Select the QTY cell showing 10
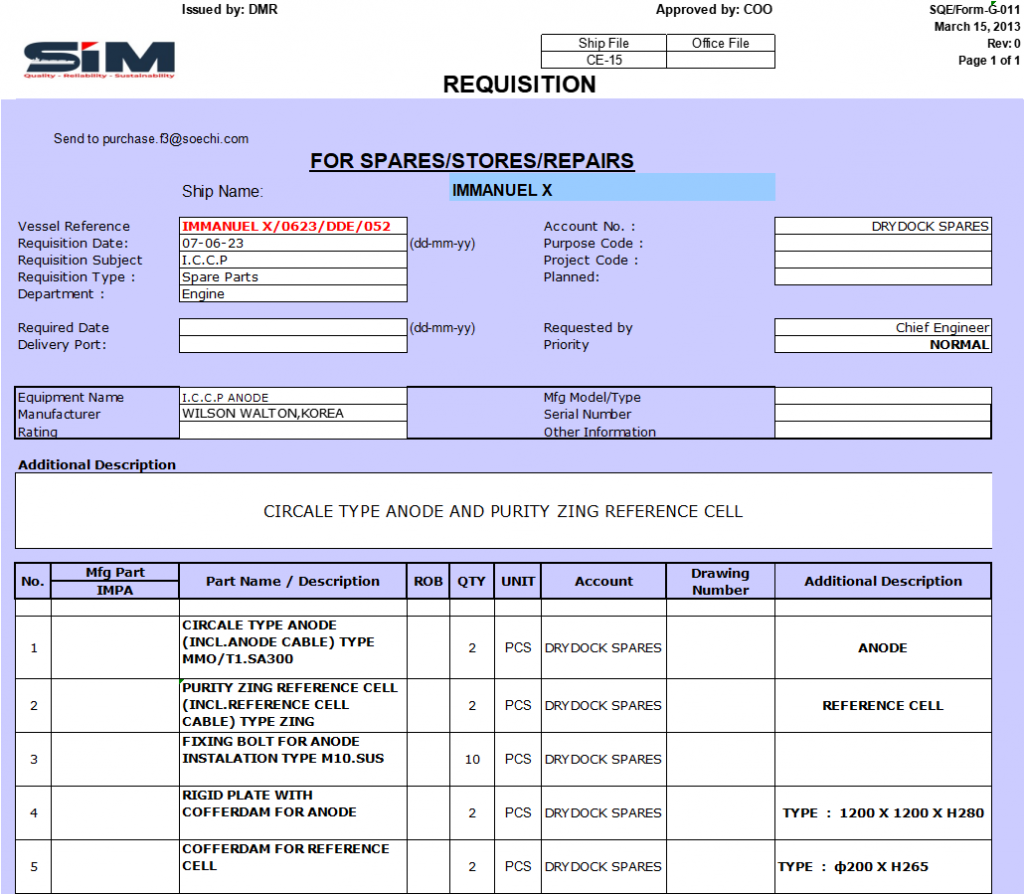The width and height of the screenshot is (1024, 894). pyautogui.click(x=472, y=759)
